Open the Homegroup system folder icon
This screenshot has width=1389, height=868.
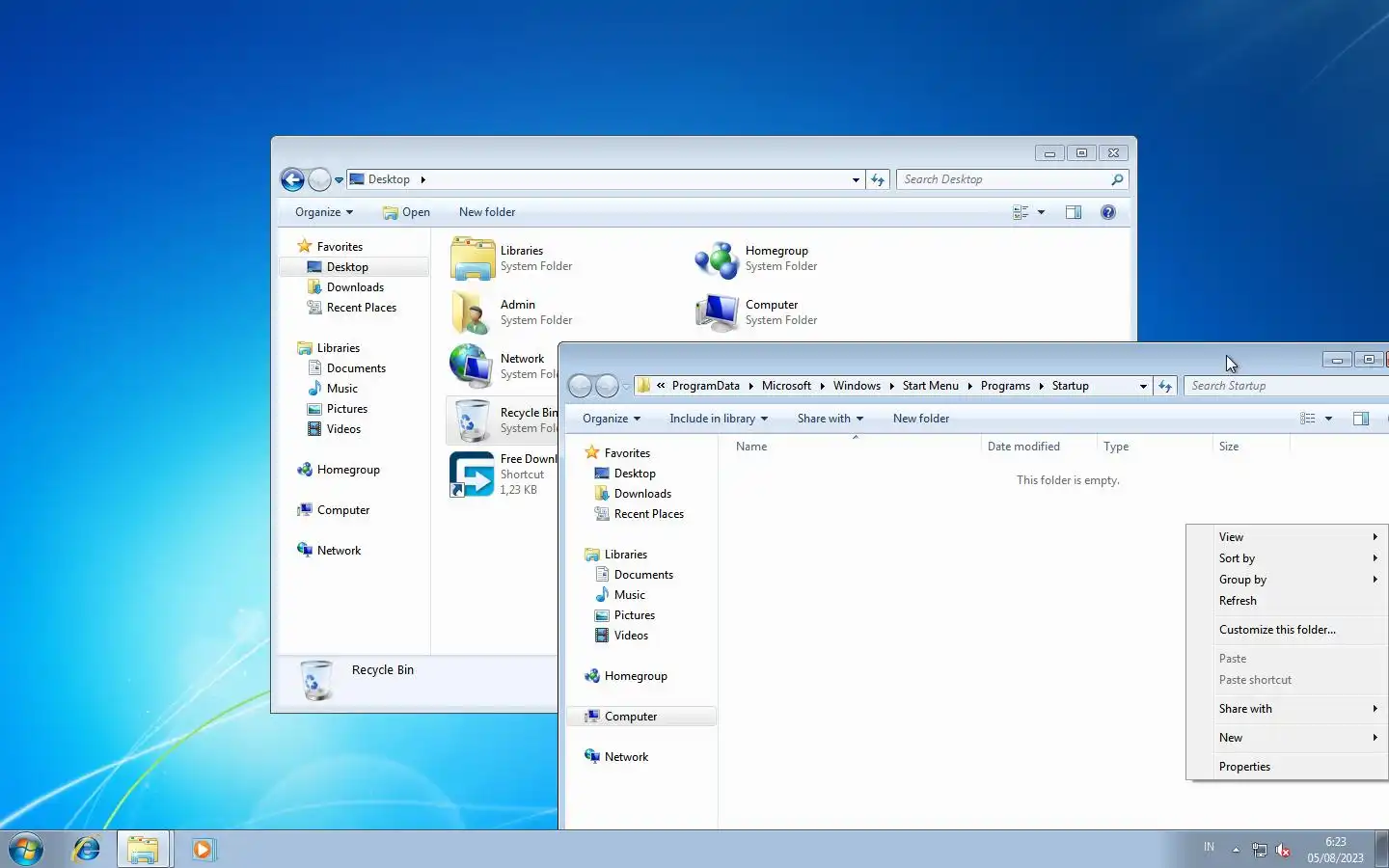click(x=718, y=258)
